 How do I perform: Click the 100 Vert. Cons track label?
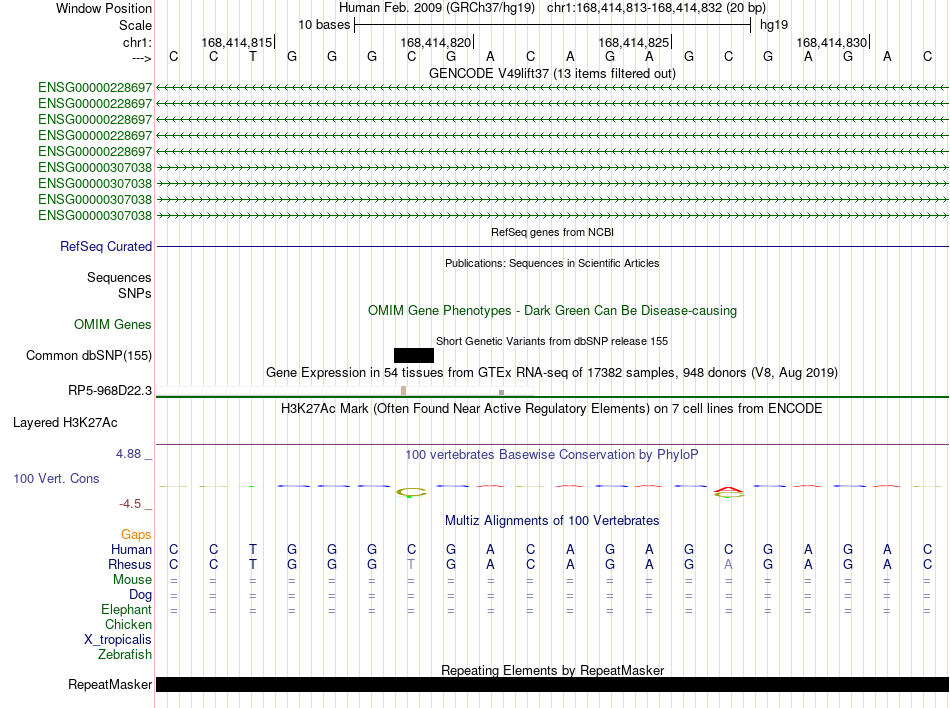point(56,478)
